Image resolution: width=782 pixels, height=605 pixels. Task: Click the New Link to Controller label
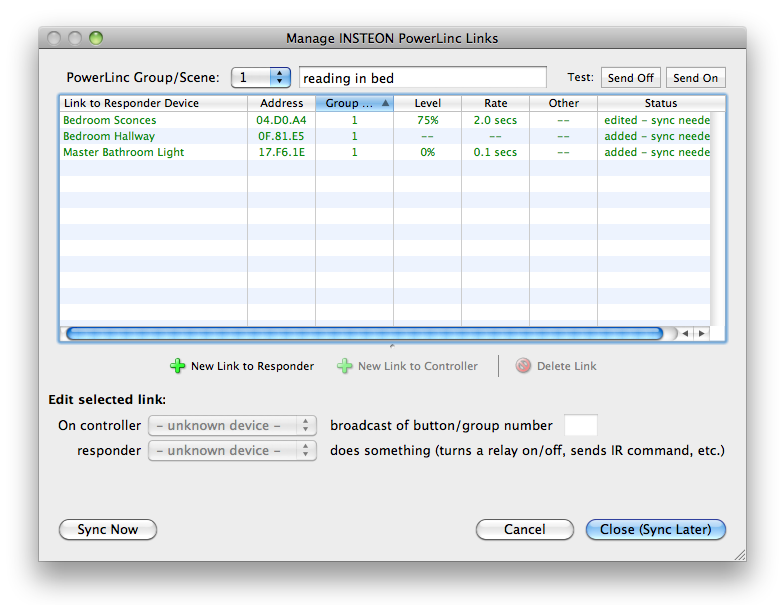[418, 366]
